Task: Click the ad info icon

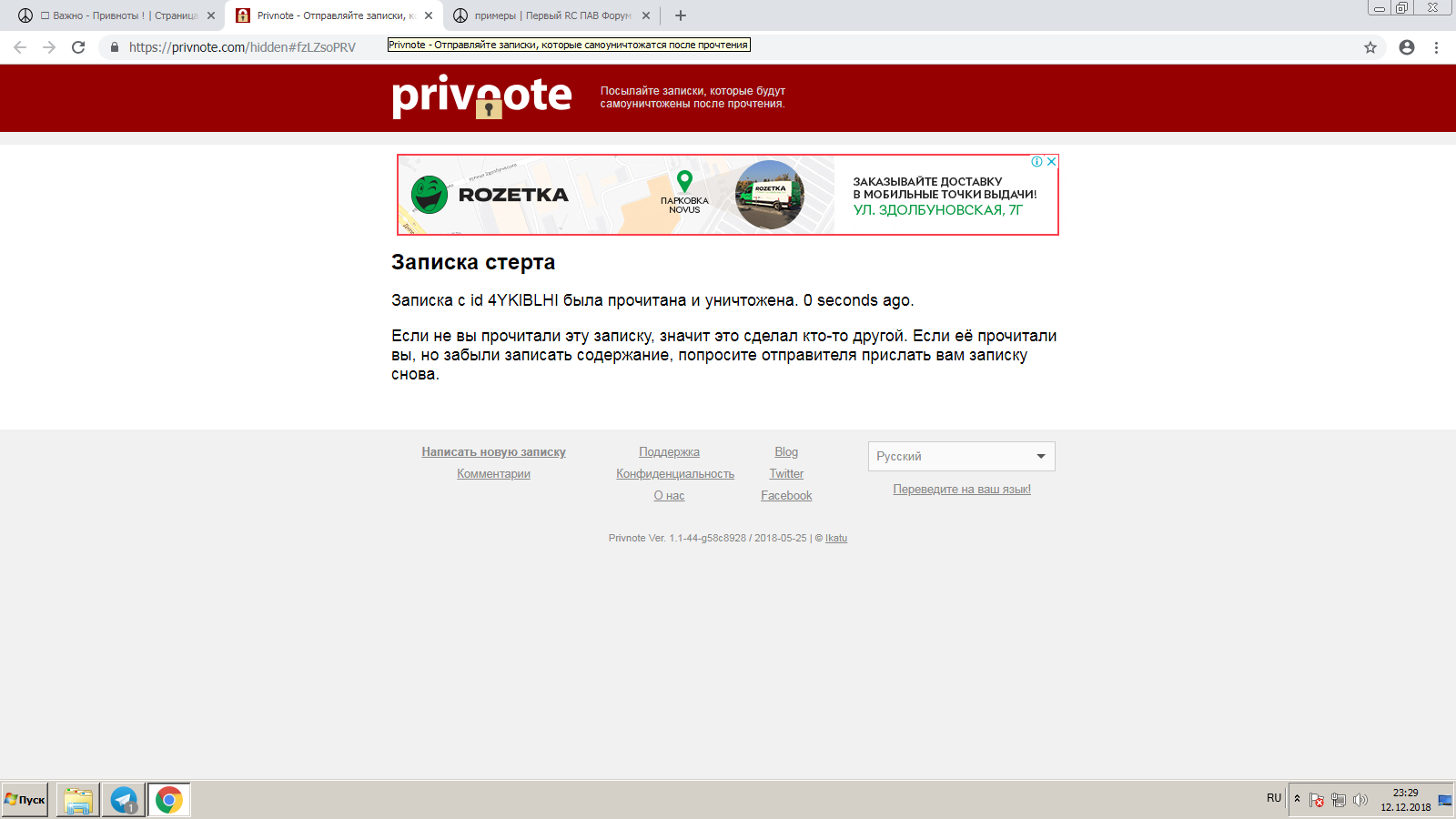Action: click(x=1036, y=161)
